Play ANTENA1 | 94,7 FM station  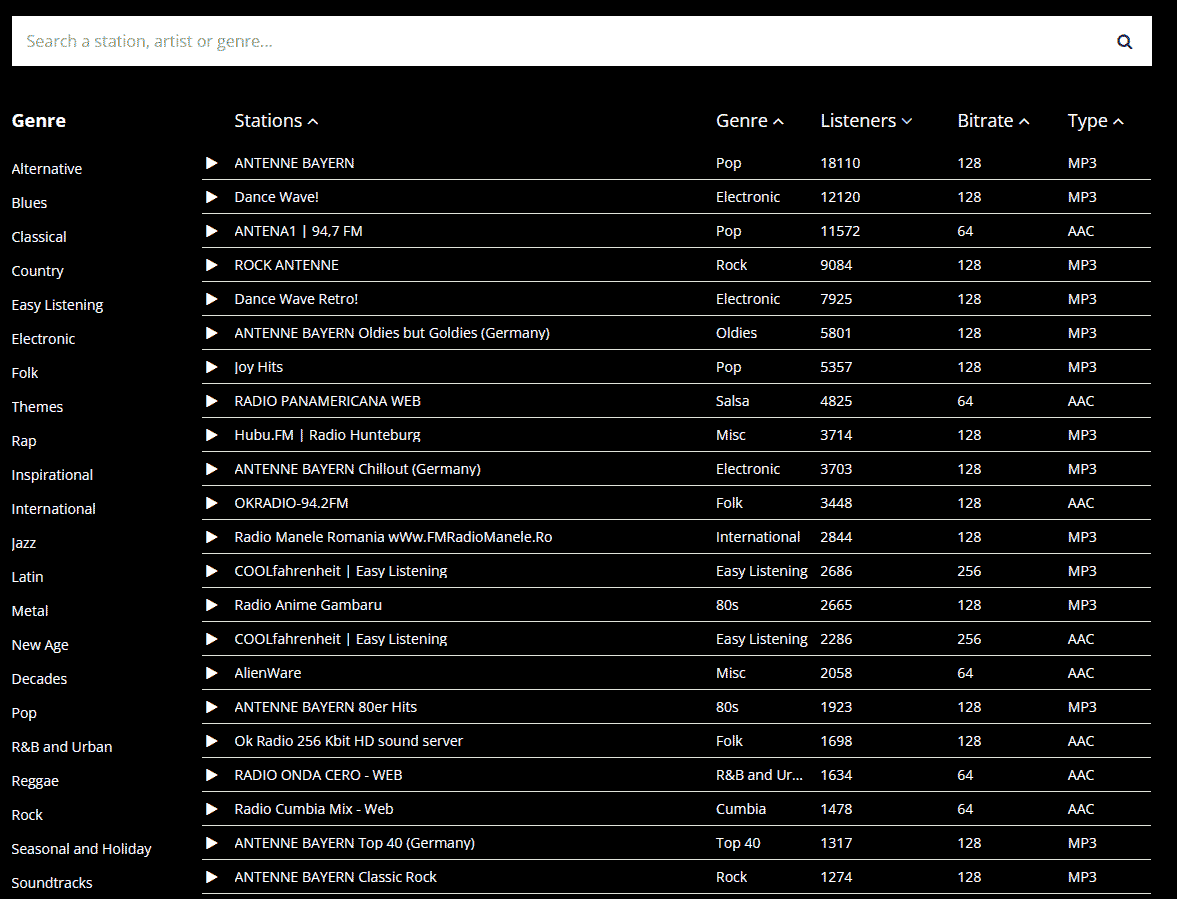(212, 231)
